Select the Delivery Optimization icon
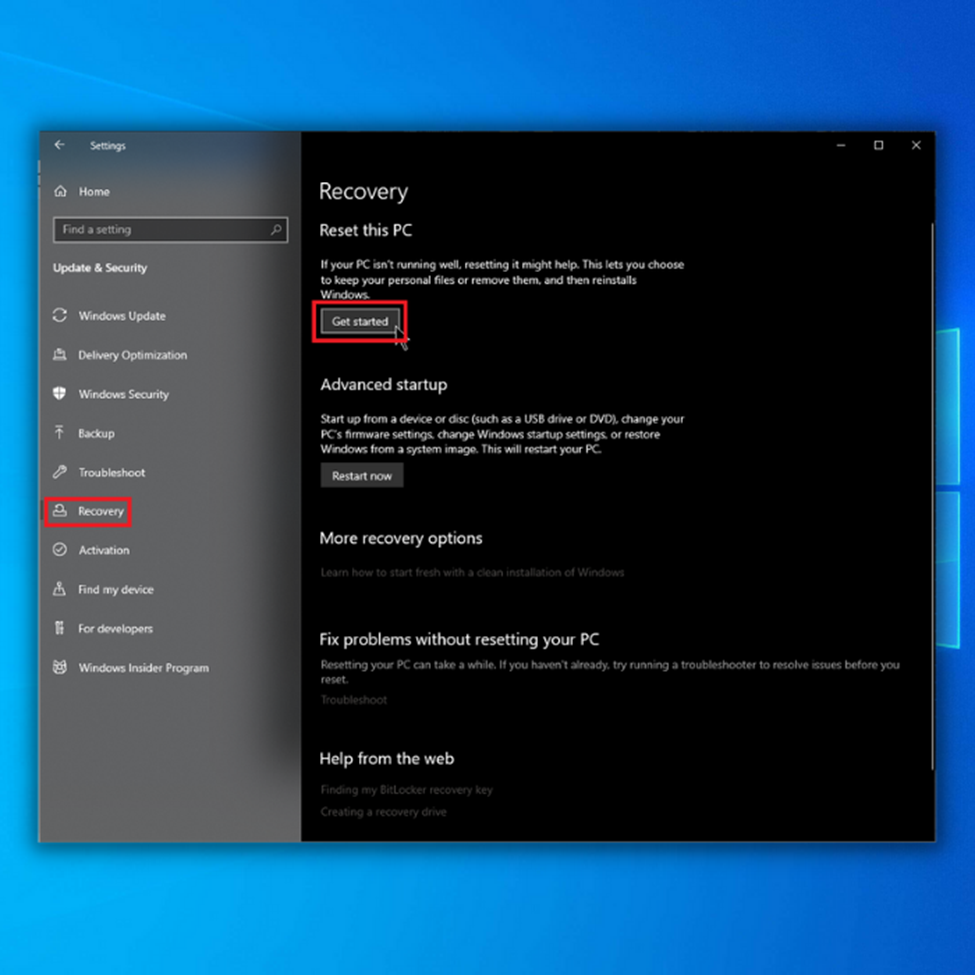975x975 pixels. coord(60,354)
